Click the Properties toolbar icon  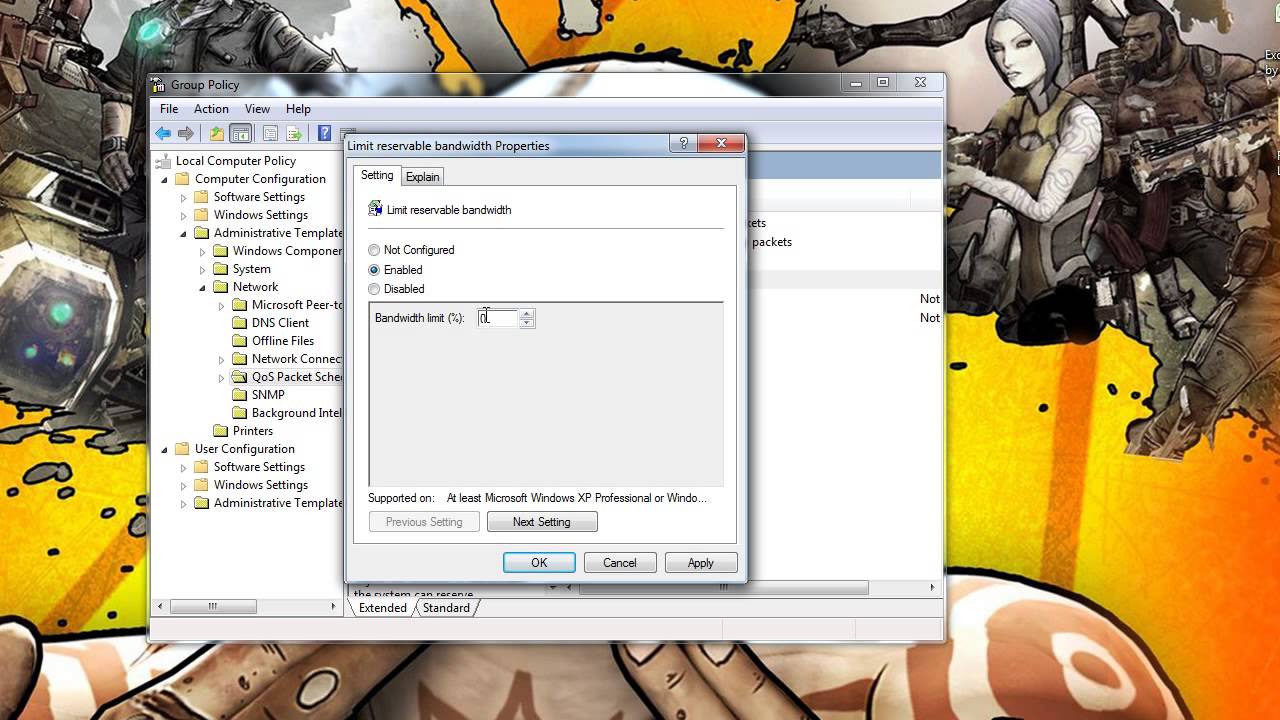[270, 133]
